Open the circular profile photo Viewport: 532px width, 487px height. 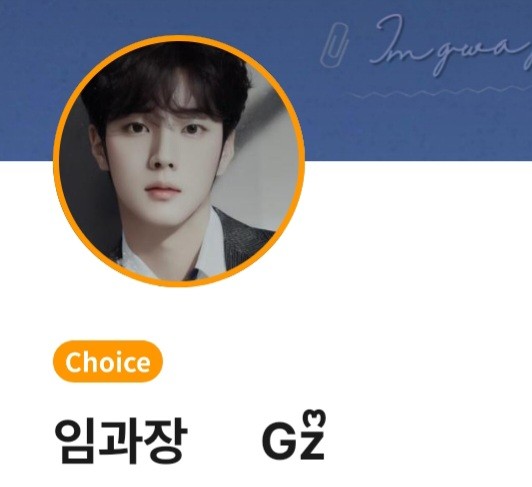point(179,161)
